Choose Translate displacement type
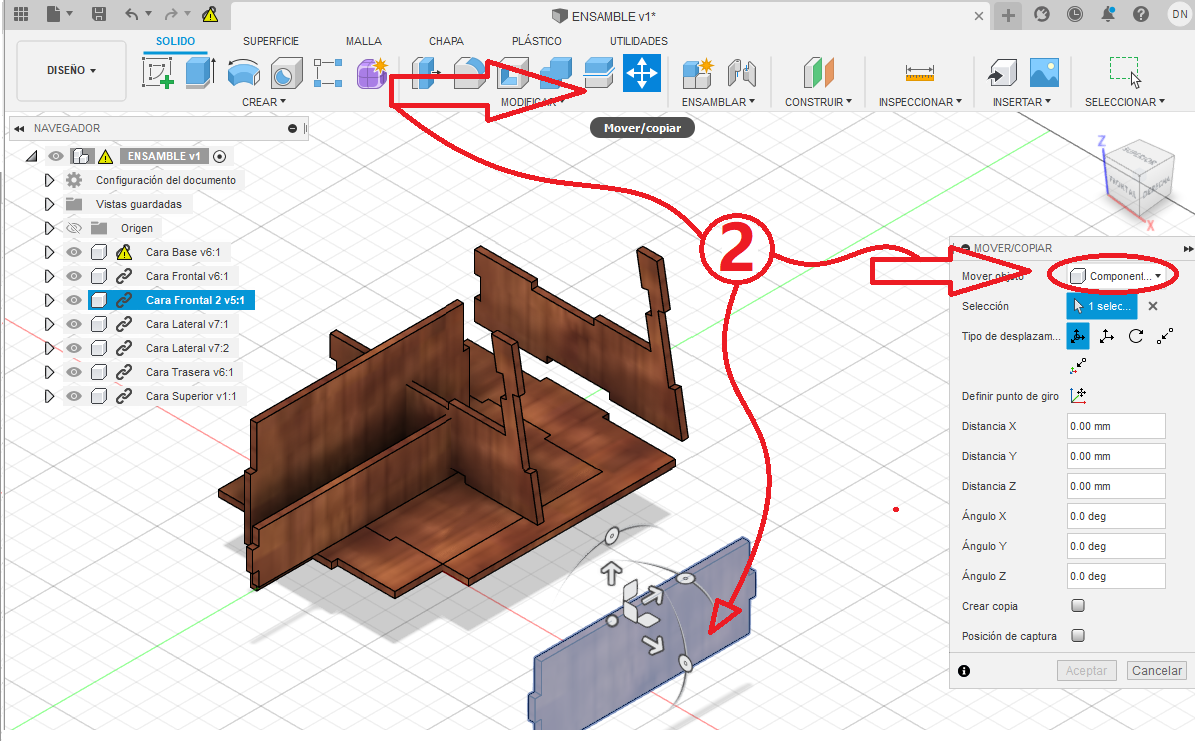Viewport: 1195px width, 741px height. click(1107, 336)
